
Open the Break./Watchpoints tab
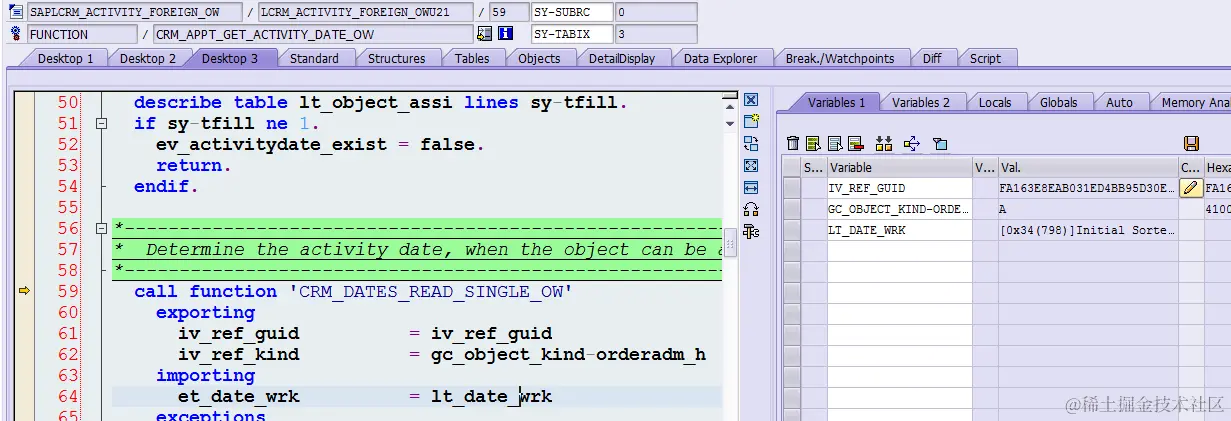(840, 58)
